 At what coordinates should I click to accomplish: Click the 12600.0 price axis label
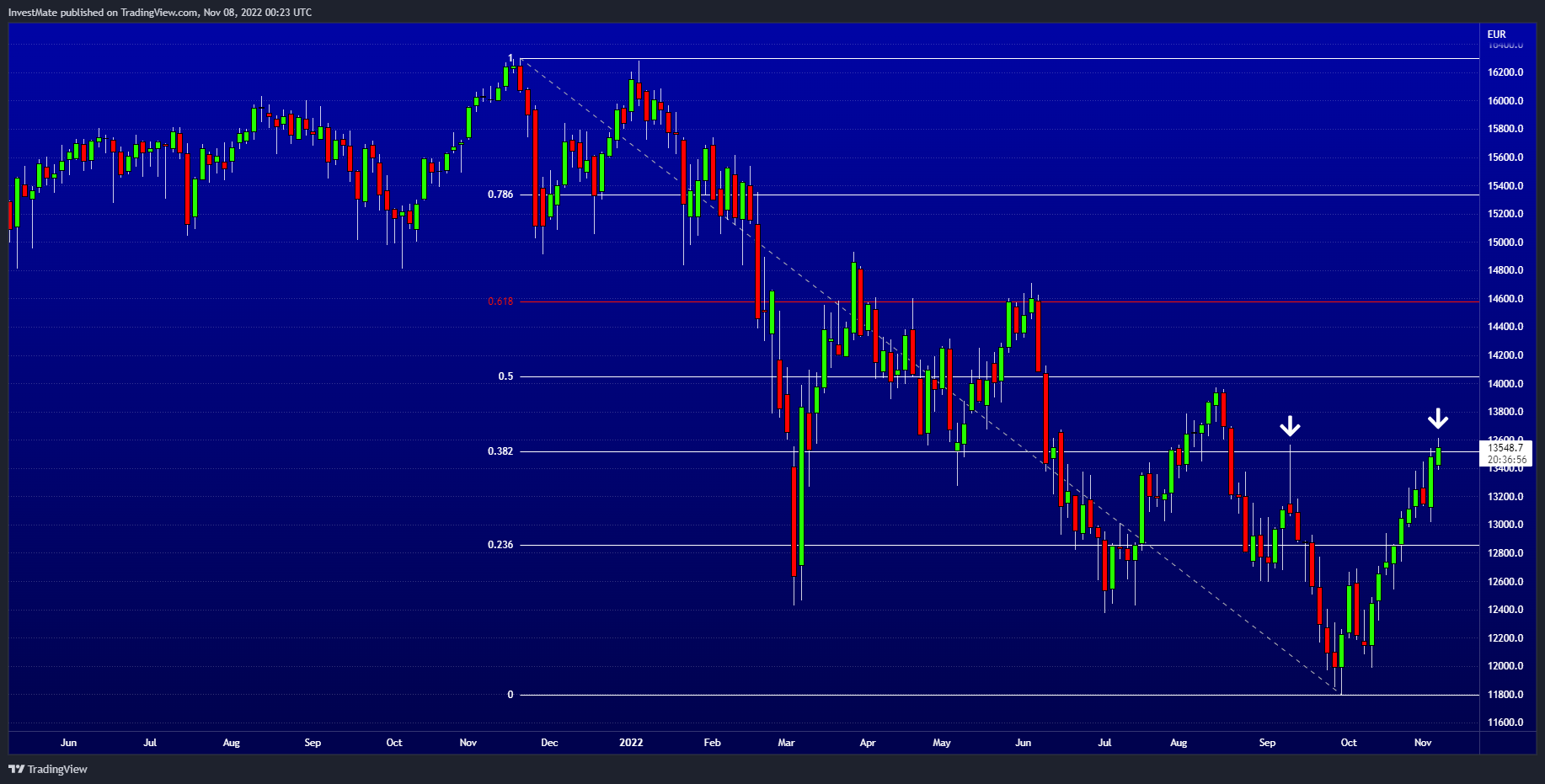click(1505, 582)
